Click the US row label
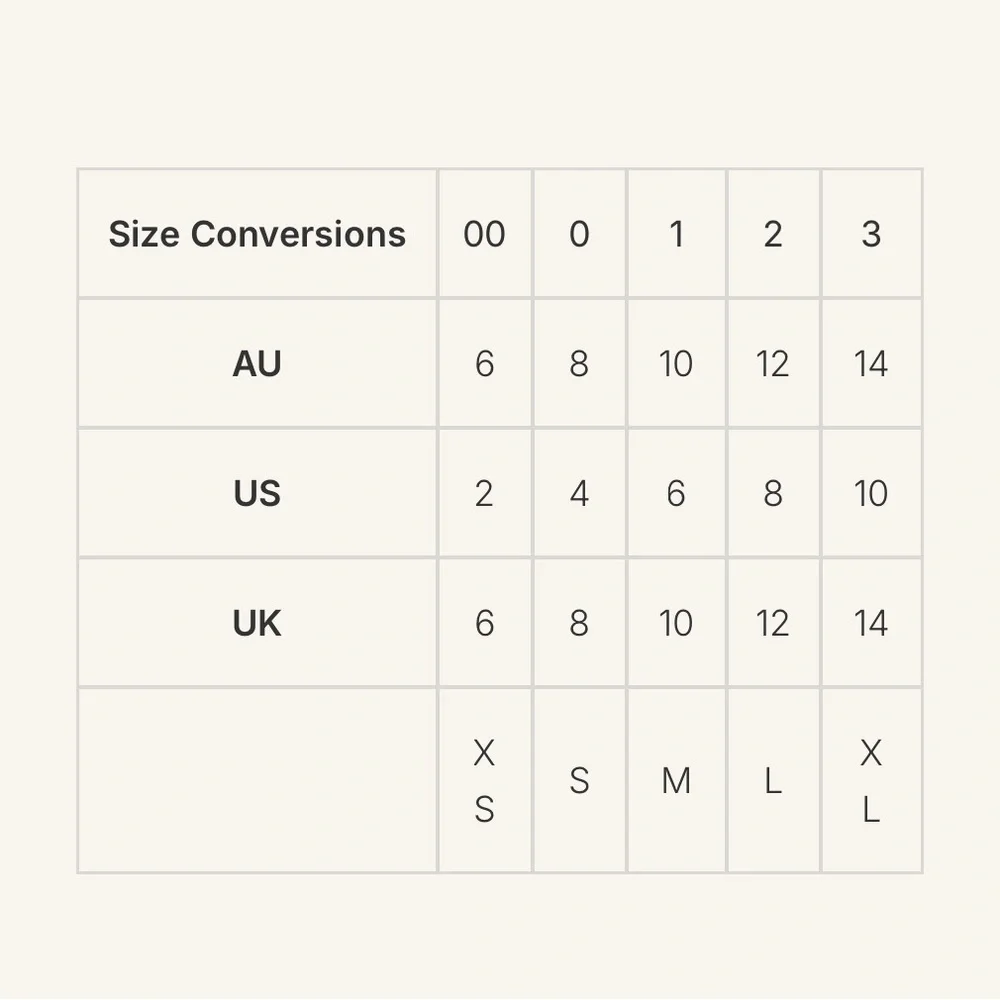This screenshot has height=1000, width=1000. pos(257,494)
